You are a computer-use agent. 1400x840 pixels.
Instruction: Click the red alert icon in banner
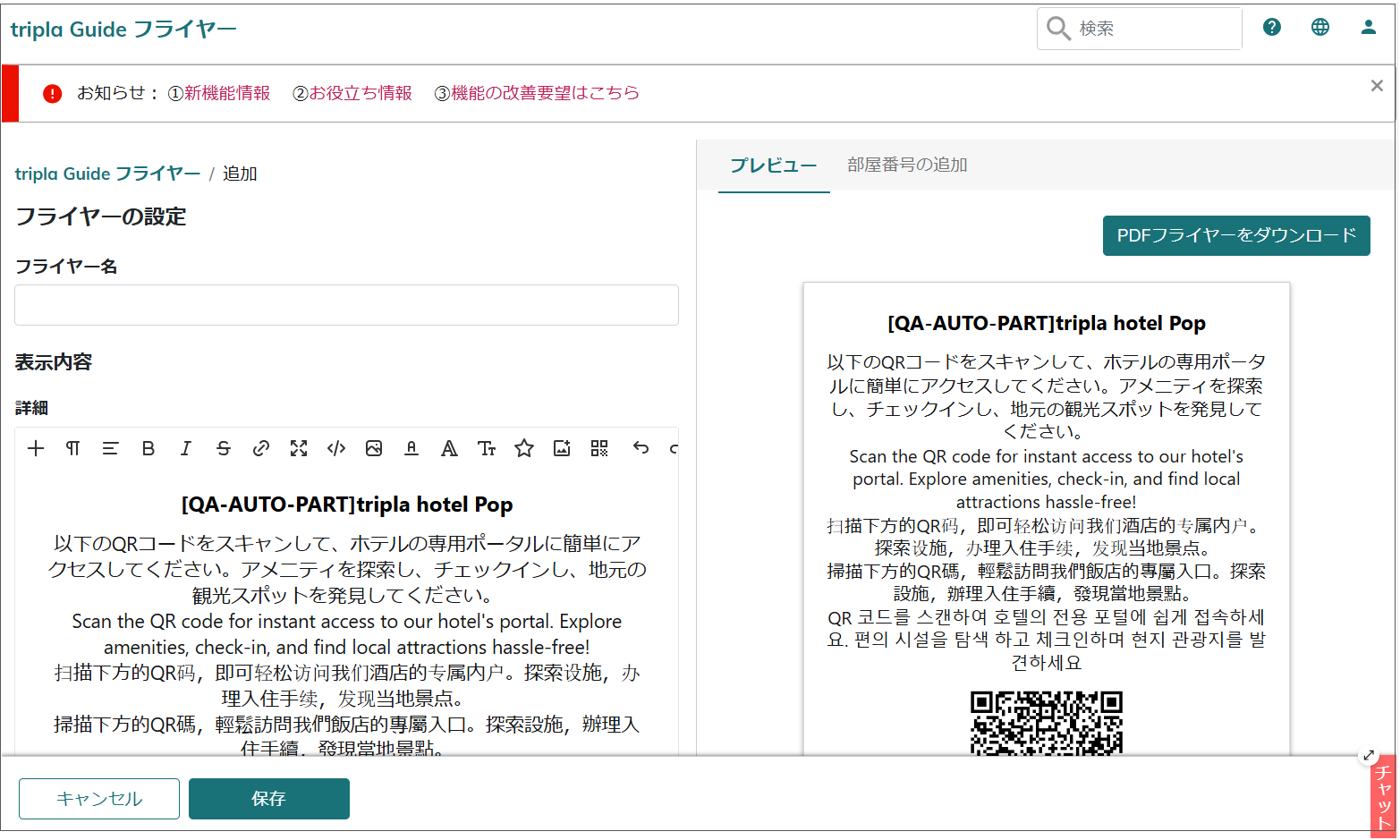(53, 93)
